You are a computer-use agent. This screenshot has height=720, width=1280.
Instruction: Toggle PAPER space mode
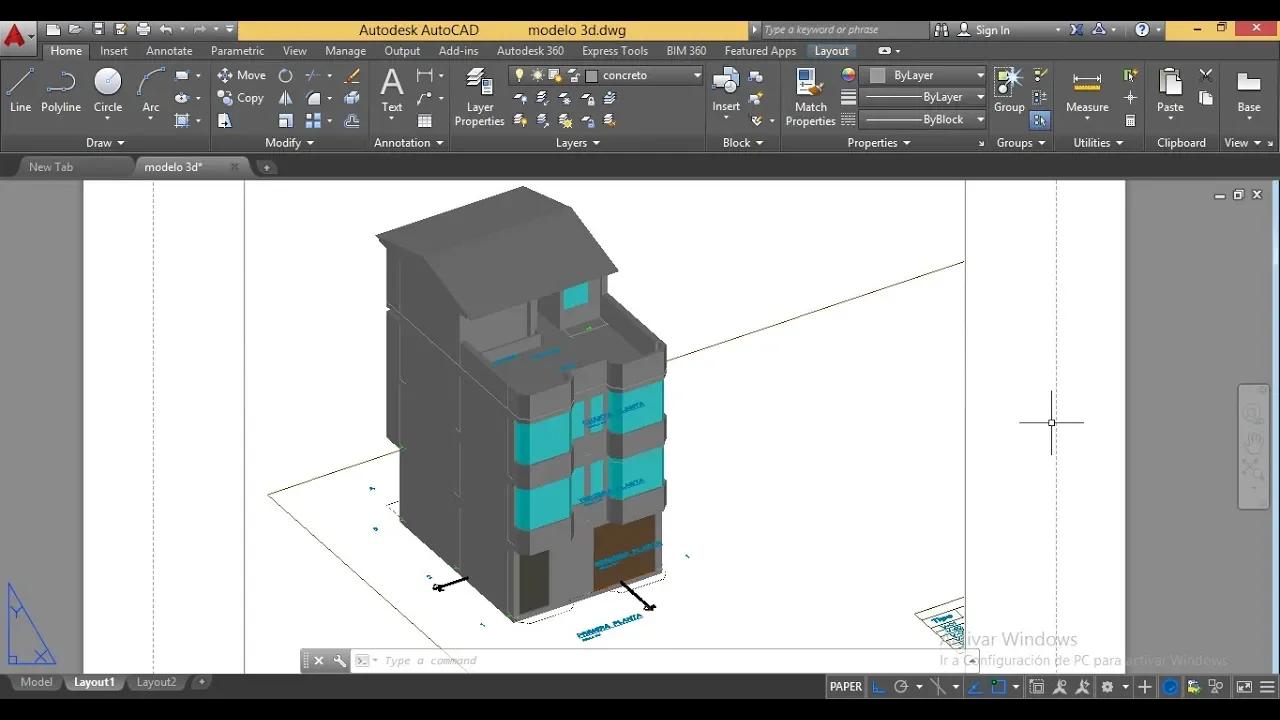[845, 686]
